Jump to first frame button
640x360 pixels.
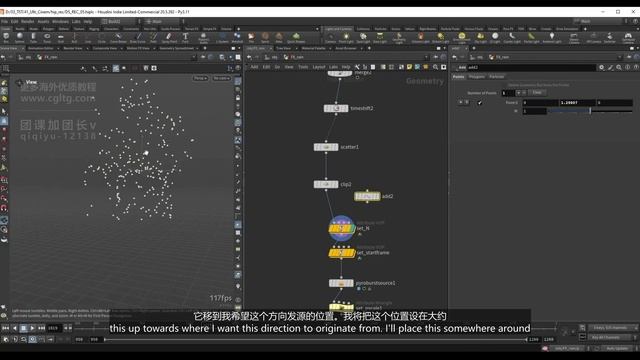[x=6, y=328]
